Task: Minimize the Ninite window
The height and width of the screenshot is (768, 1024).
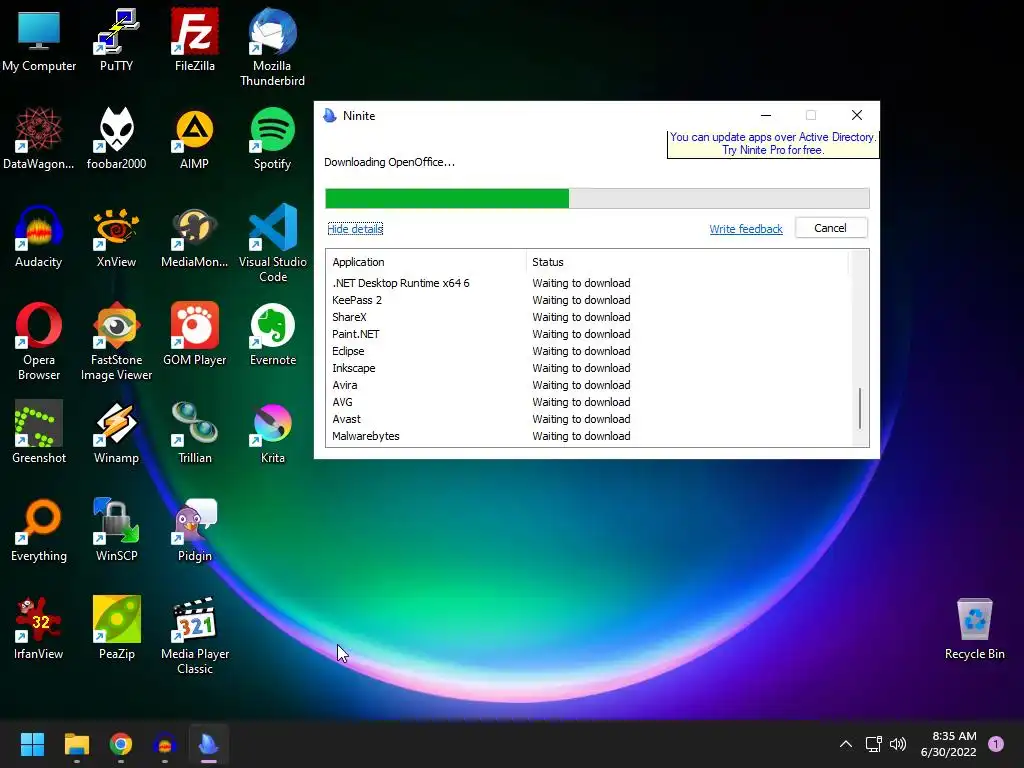Action: click(x=766, y=115)
